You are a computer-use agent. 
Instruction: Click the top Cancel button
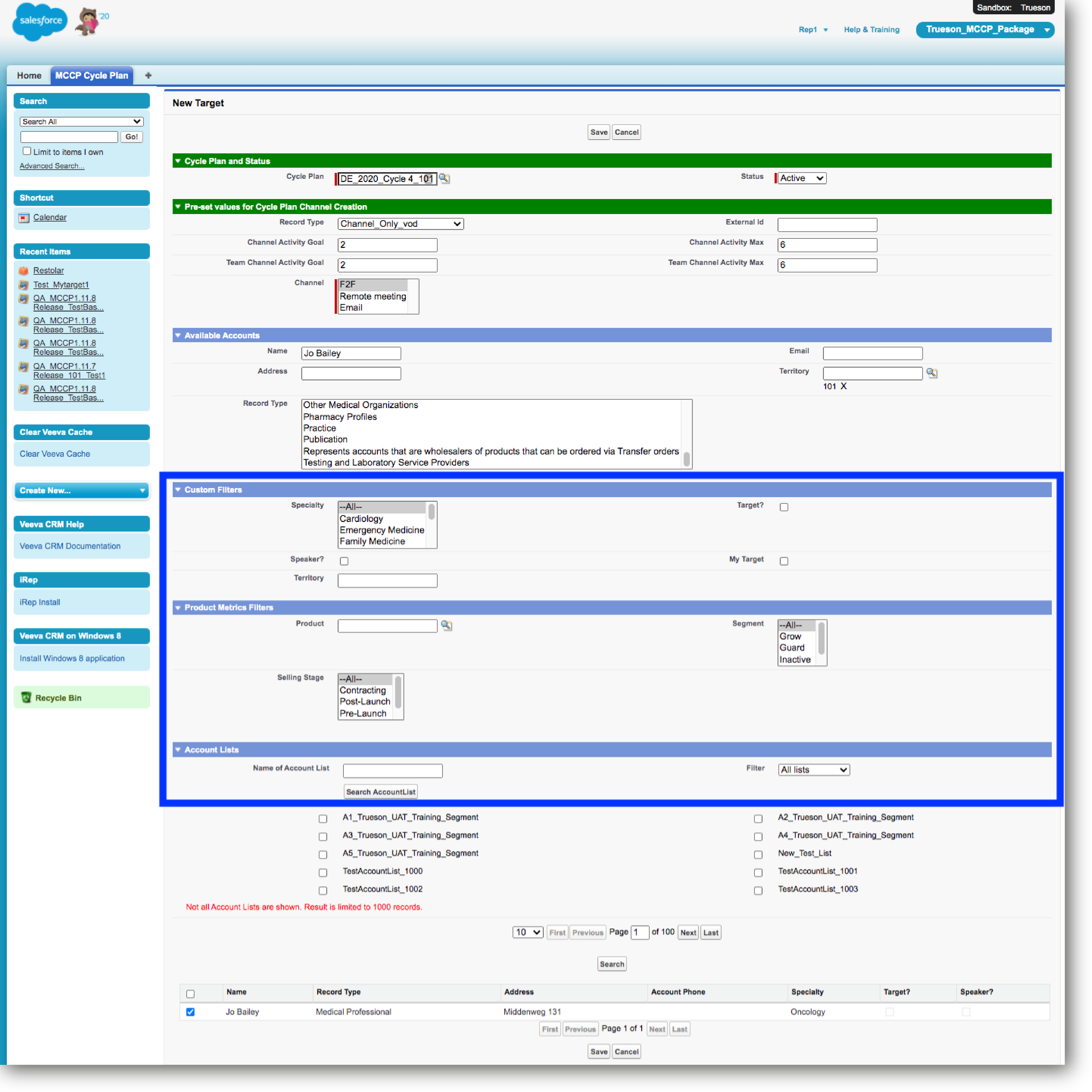(626, 132)
